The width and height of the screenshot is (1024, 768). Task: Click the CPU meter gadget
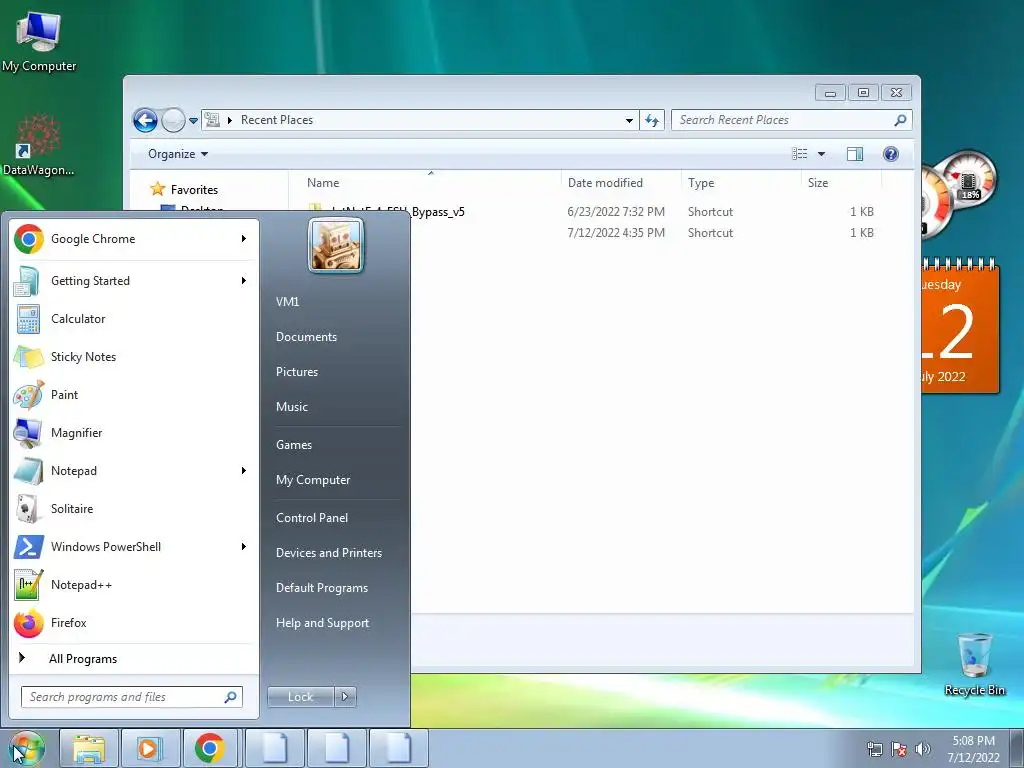pyautogui.click(x=960, y=193)
